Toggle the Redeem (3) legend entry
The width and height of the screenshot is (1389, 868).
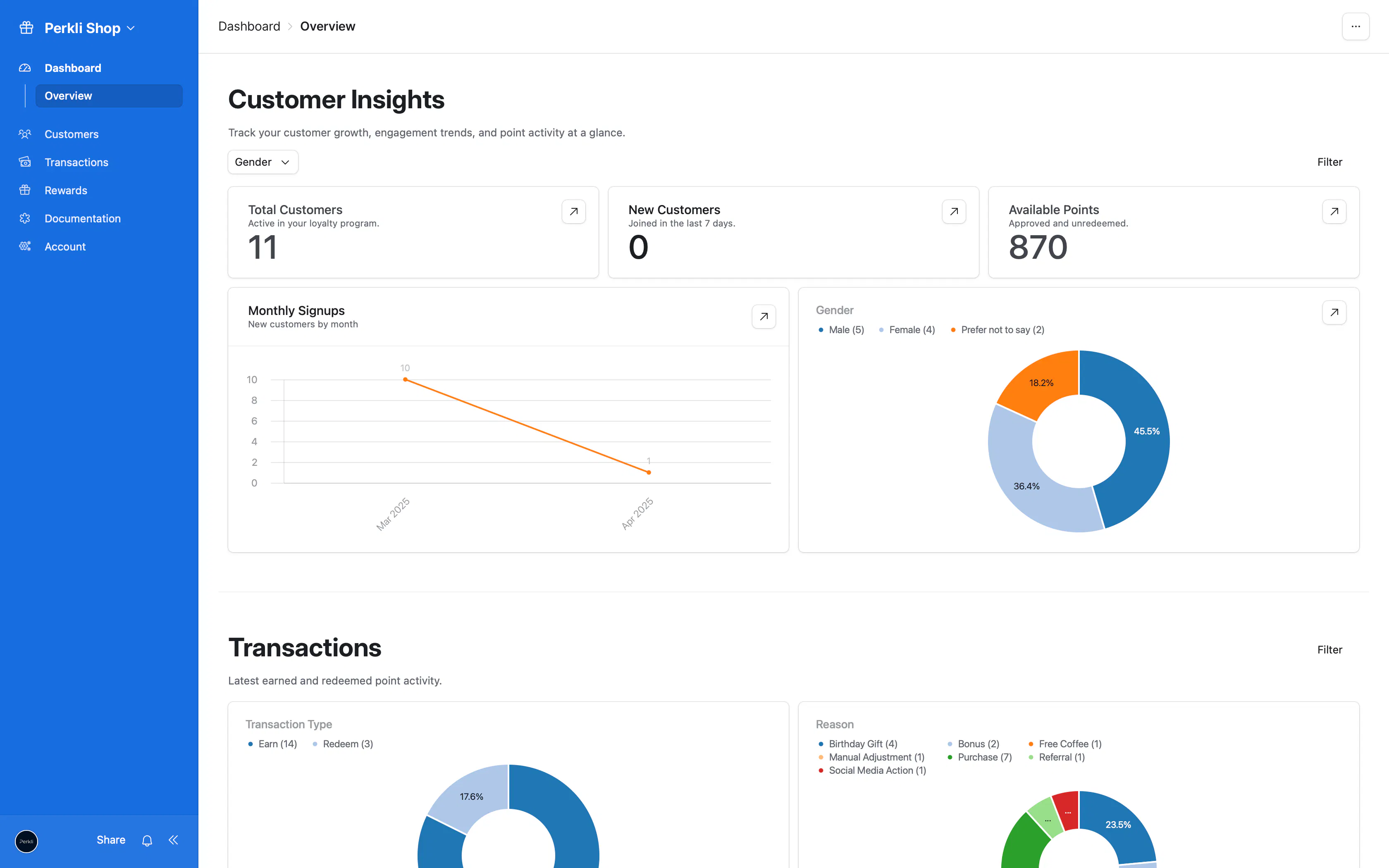pos(343,744)
